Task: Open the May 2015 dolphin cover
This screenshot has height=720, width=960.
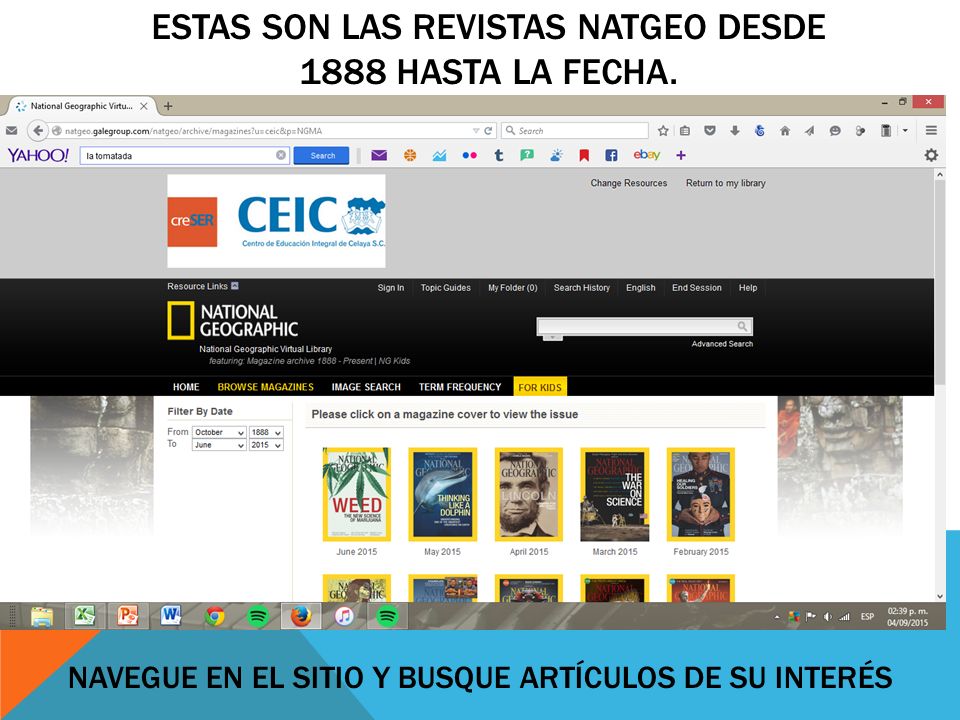Action: 443,495
